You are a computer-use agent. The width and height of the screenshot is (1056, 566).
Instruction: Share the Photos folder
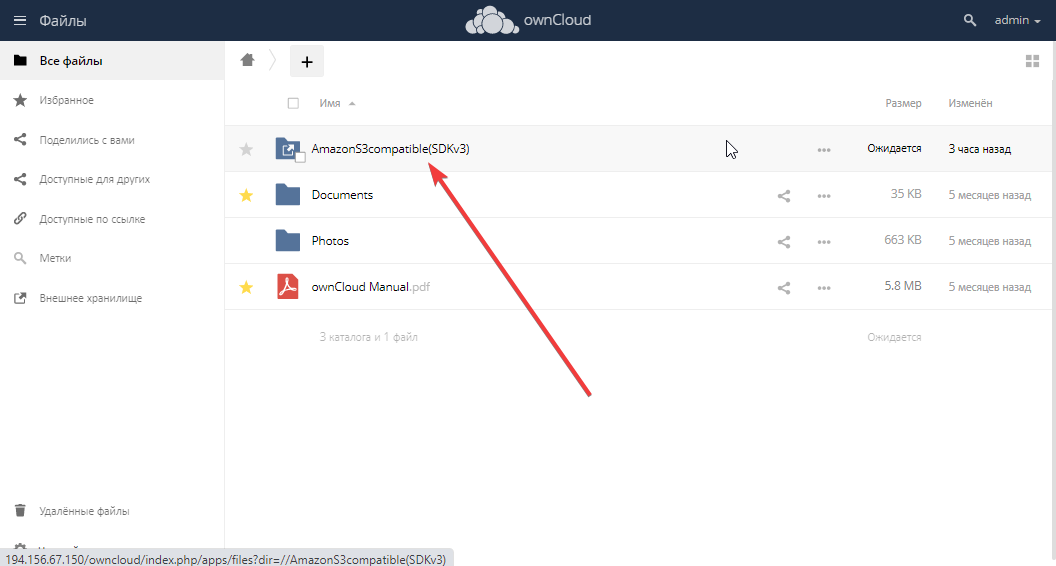tap(784, 242)
